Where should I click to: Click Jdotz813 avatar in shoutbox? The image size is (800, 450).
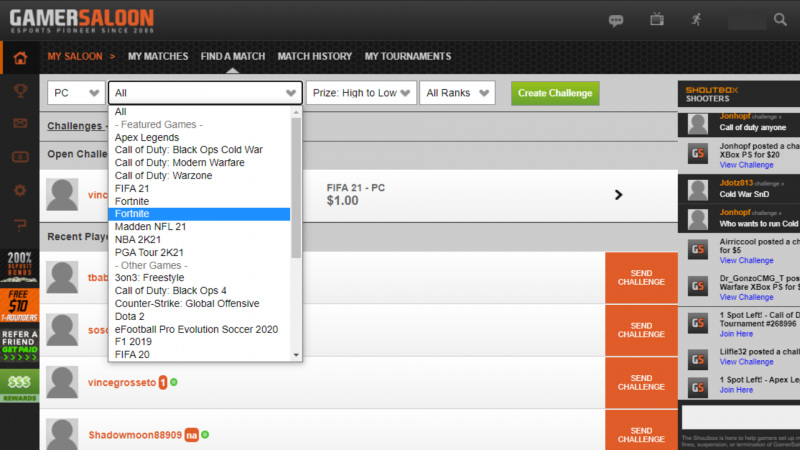[697, 190]
